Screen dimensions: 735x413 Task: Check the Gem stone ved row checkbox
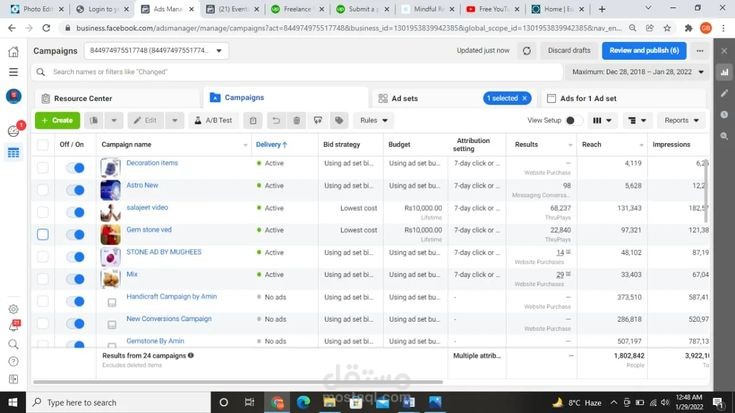pyautogui.click(x=43, y=234)
